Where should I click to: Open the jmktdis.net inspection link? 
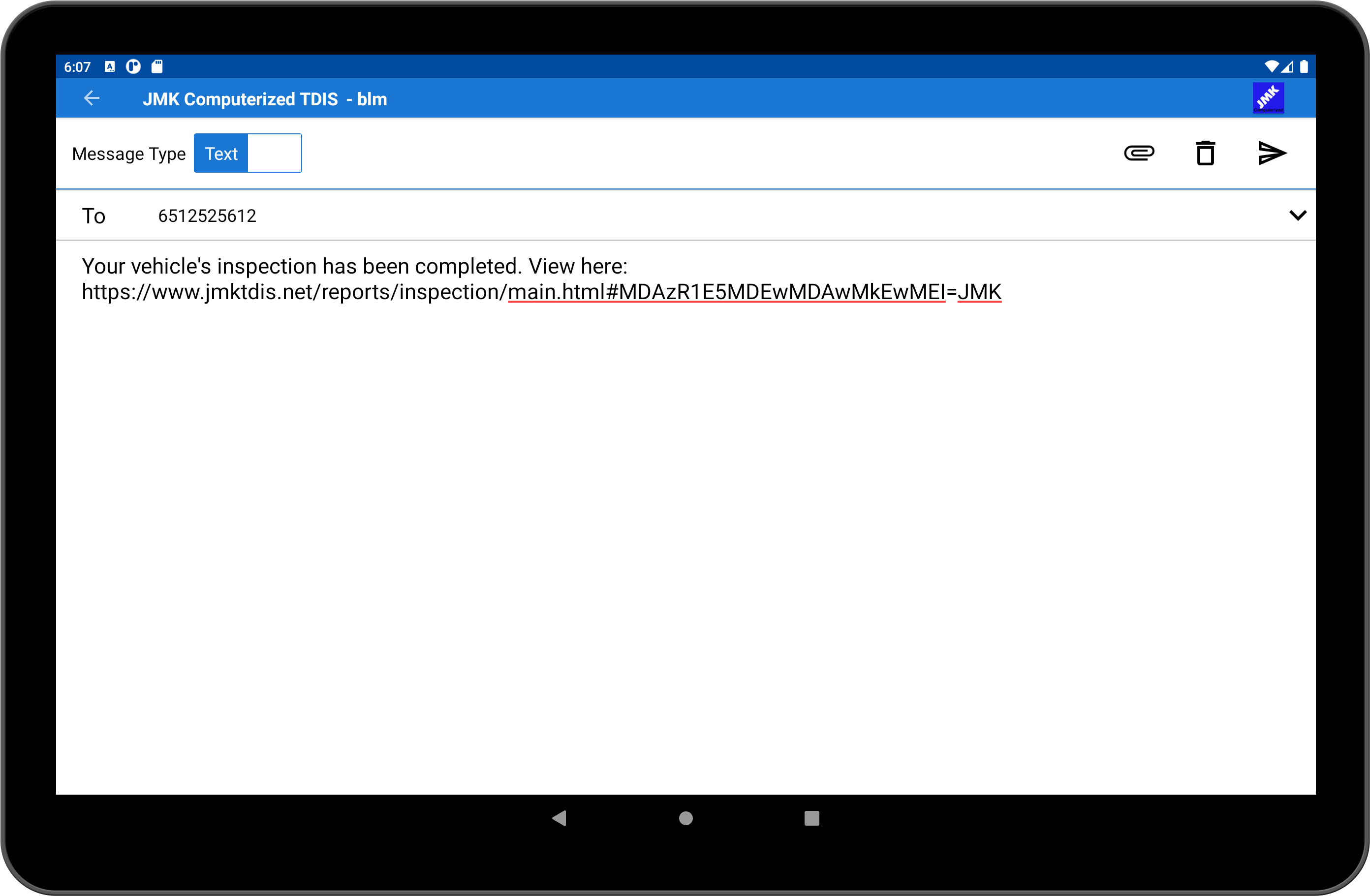pos(541,292)
